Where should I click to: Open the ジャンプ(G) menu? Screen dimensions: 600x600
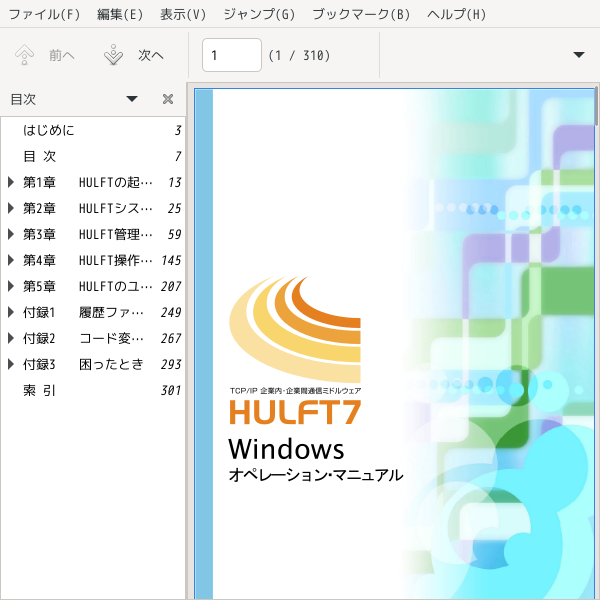coord(259,15)
